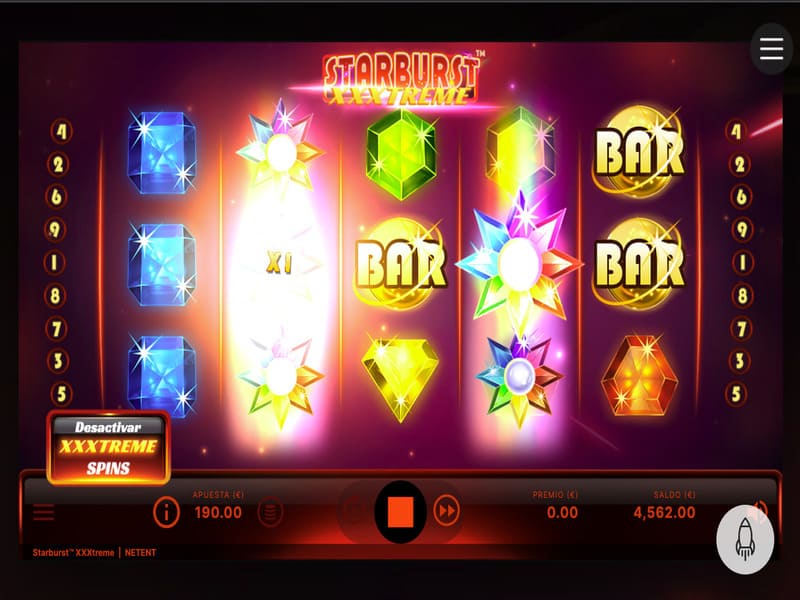Mute the game sound speaker icon
Screen dimensions: 800x600
click(x=759, y=510)
